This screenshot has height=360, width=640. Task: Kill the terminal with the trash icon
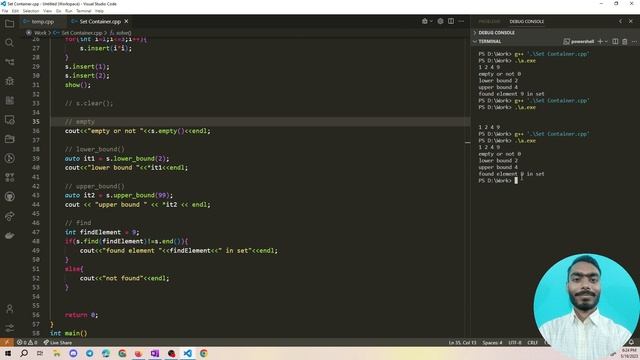[624, 41]
